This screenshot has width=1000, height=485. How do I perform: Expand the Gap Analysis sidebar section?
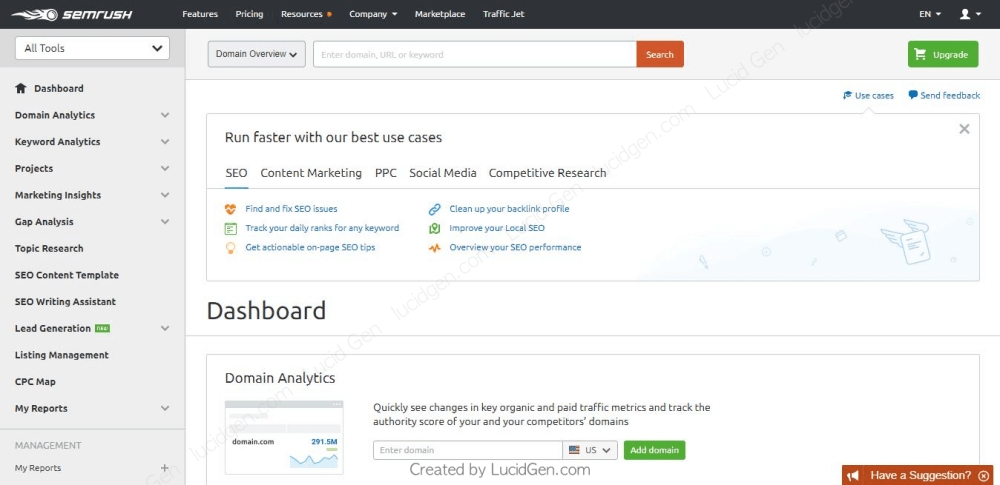click(165, 222)
